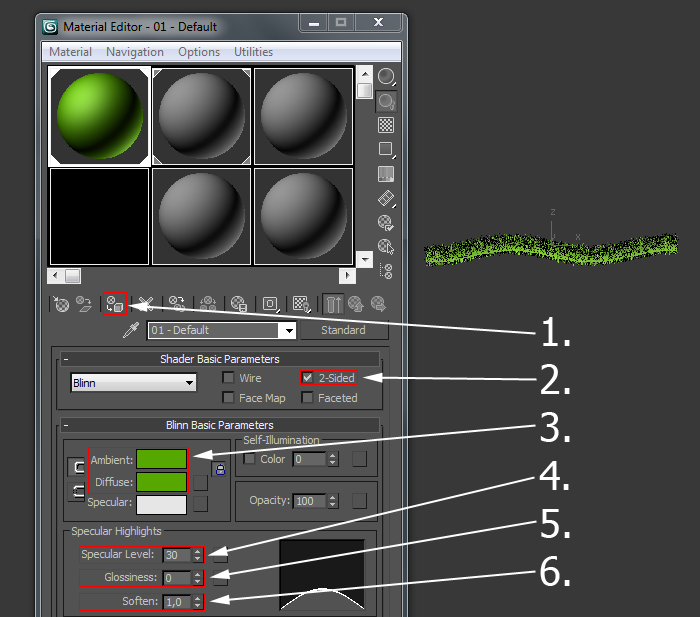This screenshot has height=617, width=700.
Task: Click the Soften value field
Action: pos(178,602)
